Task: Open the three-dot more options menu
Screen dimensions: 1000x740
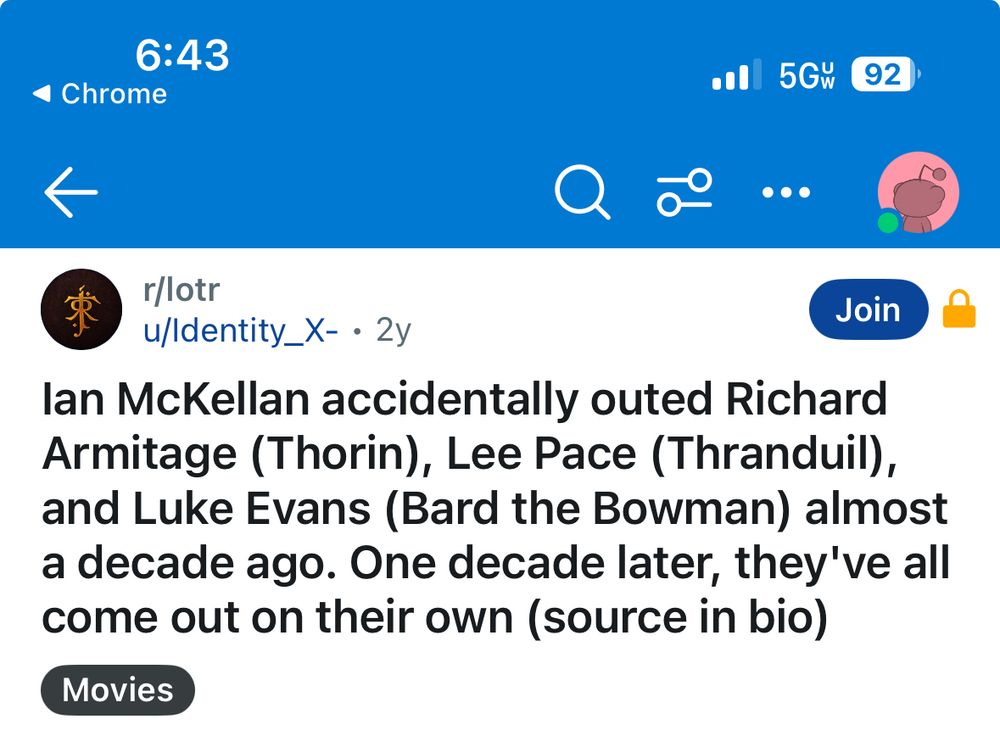Action: click(785, 191)
